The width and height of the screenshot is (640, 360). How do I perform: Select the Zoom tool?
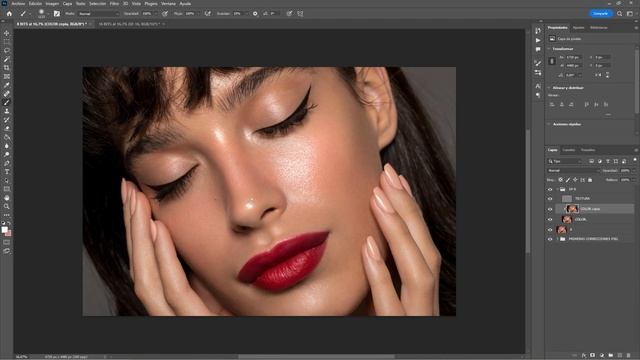7,206
